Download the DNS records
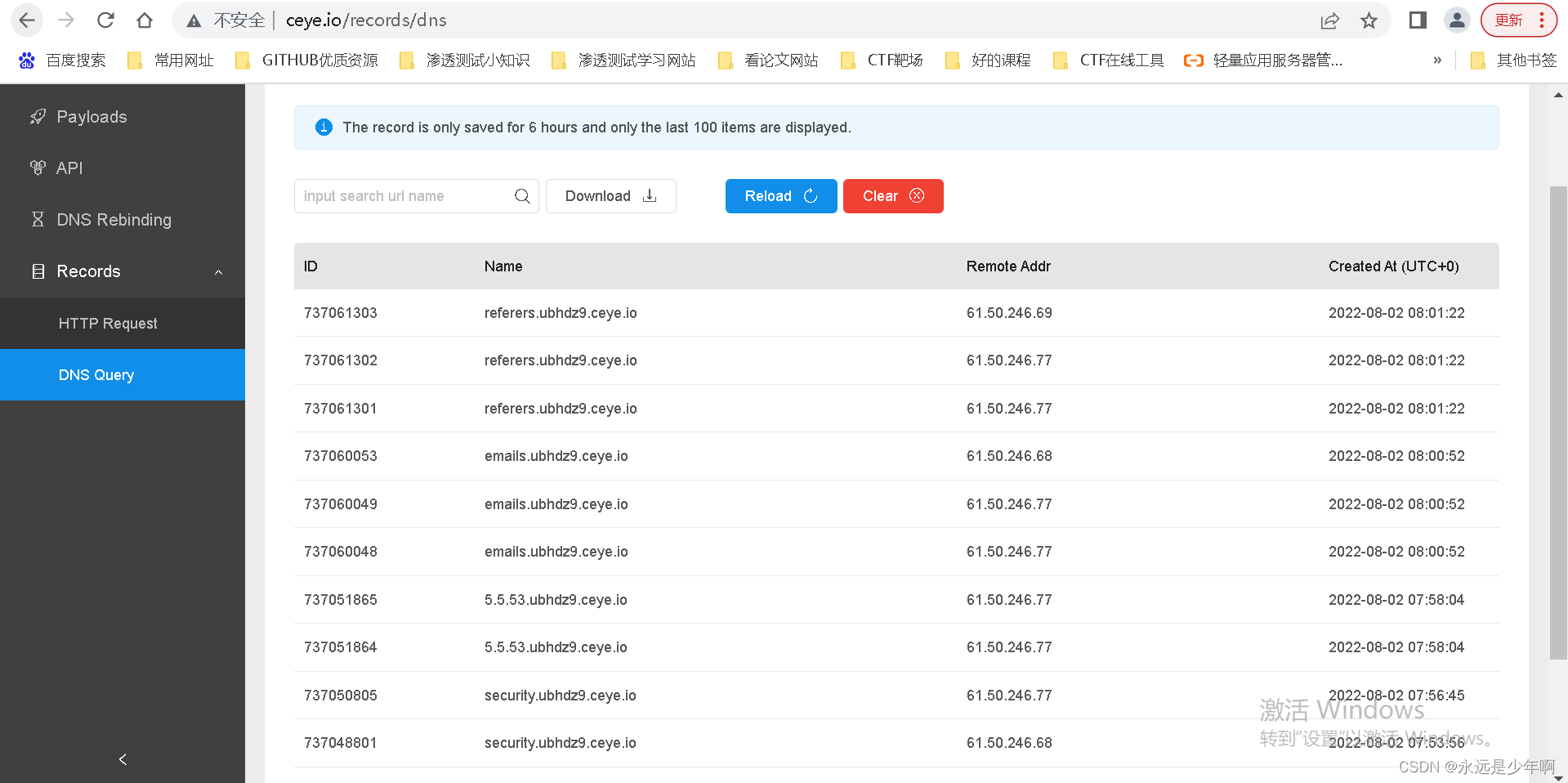1568x783 pixels. (x=610, y=196)
